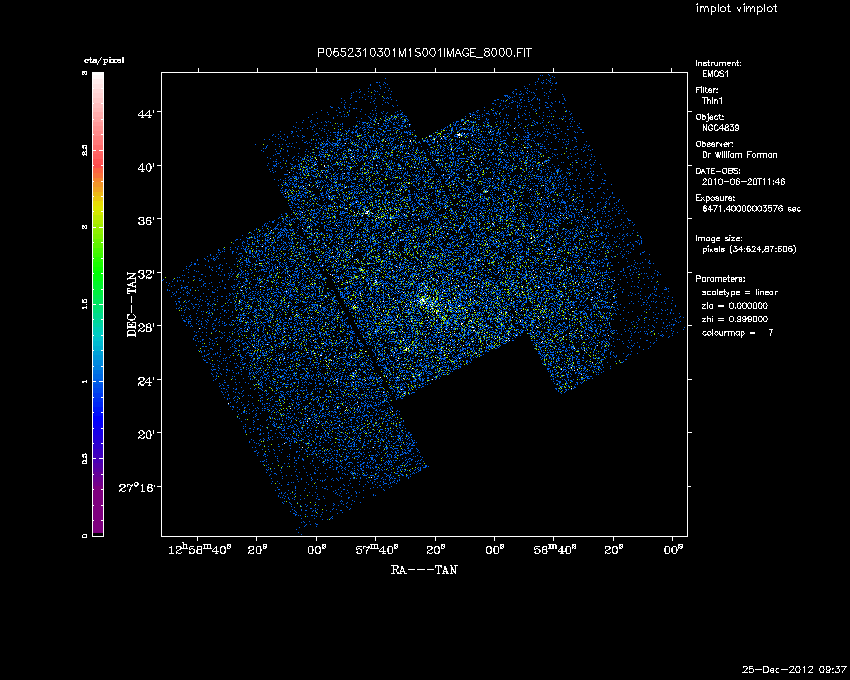Click the 'Object:' heading
850x680 pixels.
710,117
